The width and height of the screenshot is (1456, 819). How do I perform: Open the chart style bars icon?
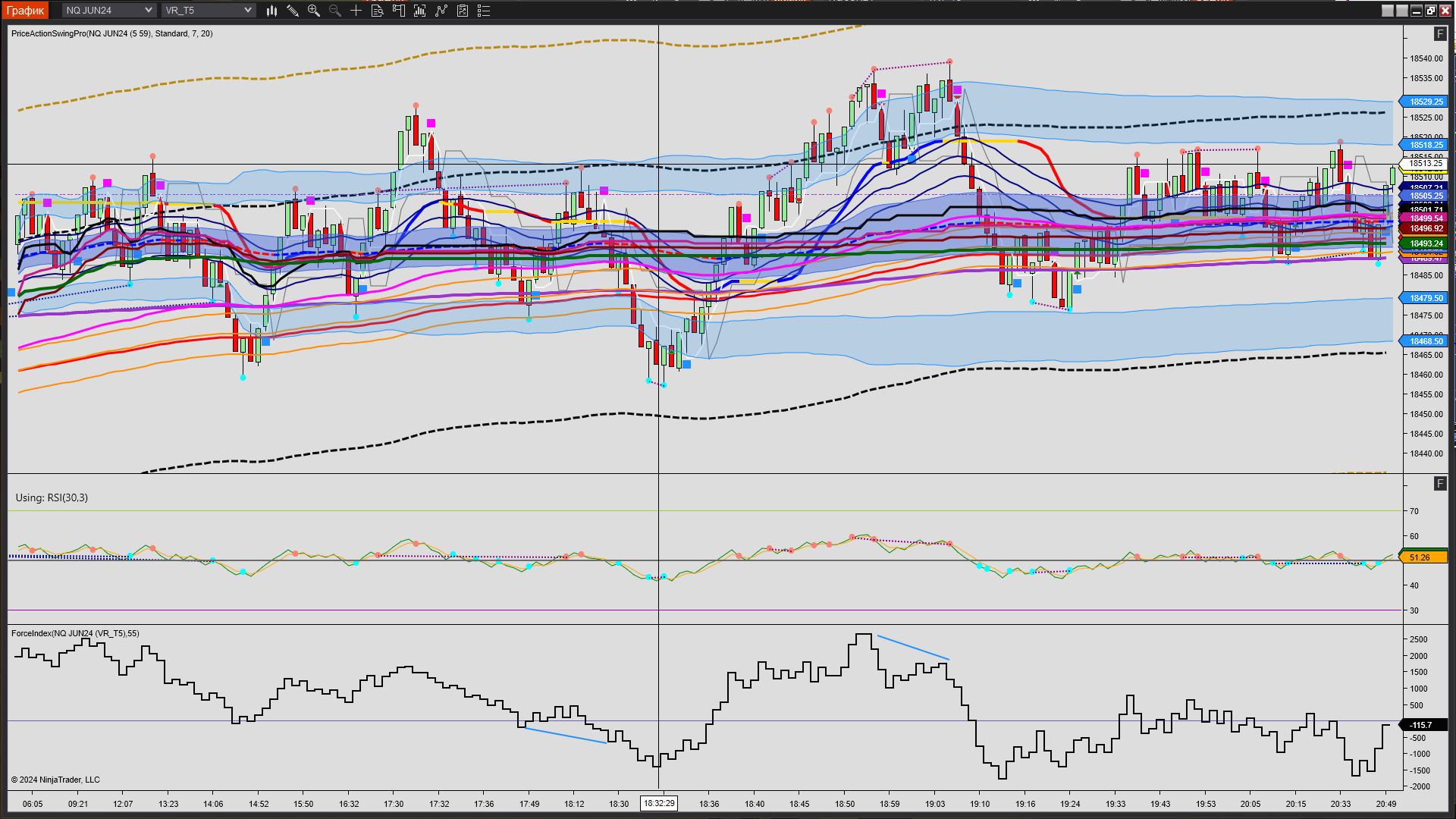coord(271,11)
